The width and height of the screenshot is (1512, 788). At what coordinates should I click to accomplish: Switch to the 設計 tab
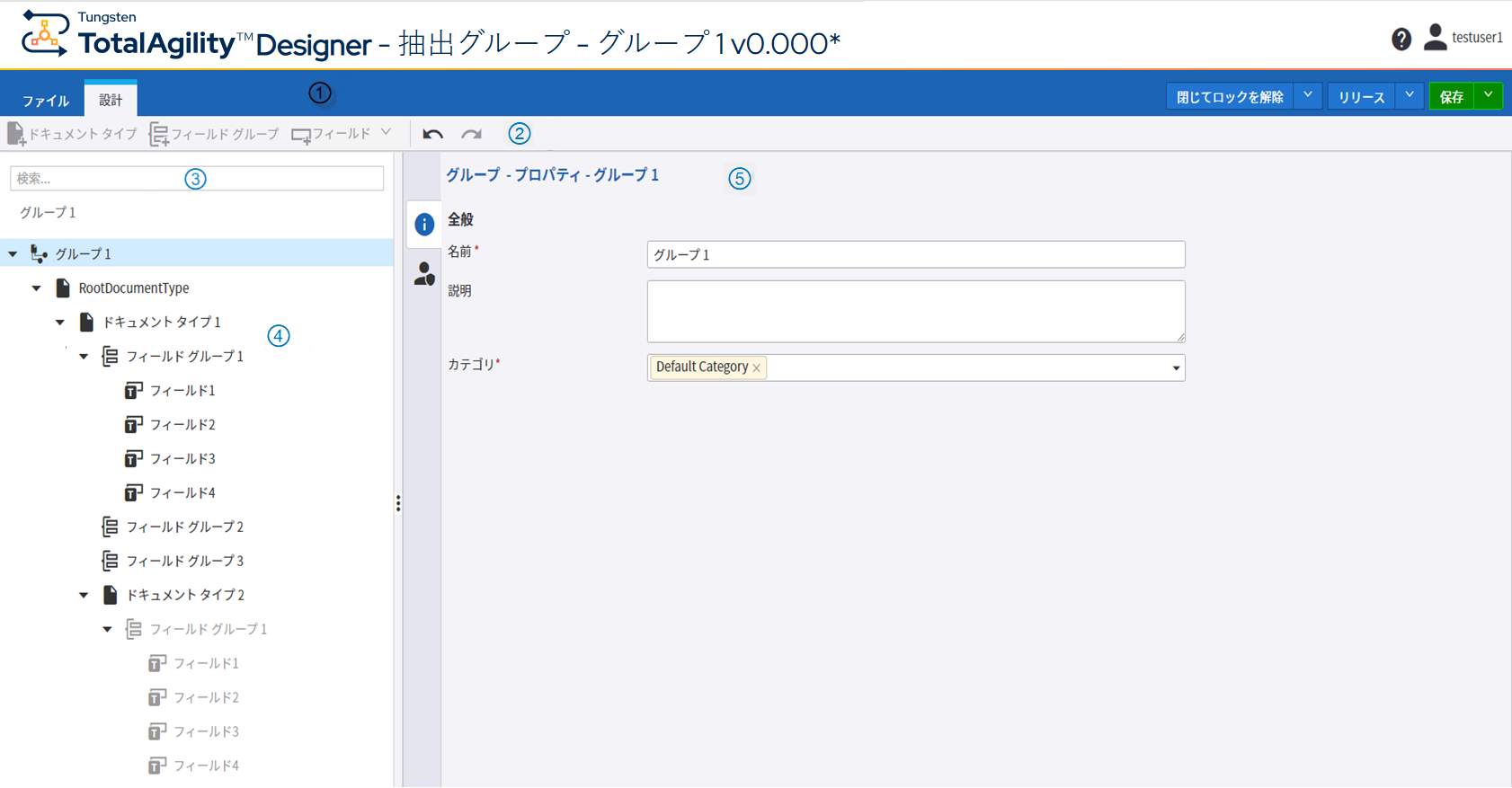coord(111,100)
